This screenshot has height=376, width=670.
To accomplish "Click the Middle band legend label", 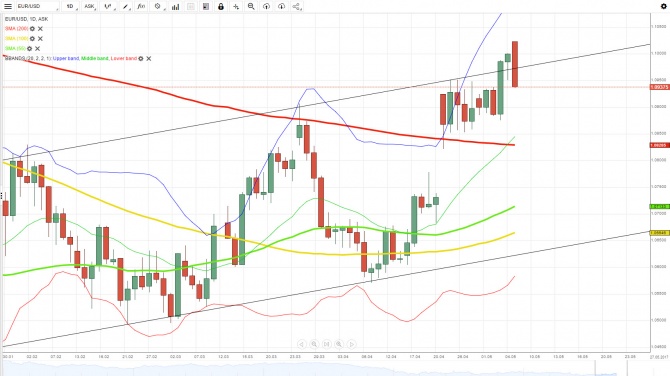I will click(94, 58).
